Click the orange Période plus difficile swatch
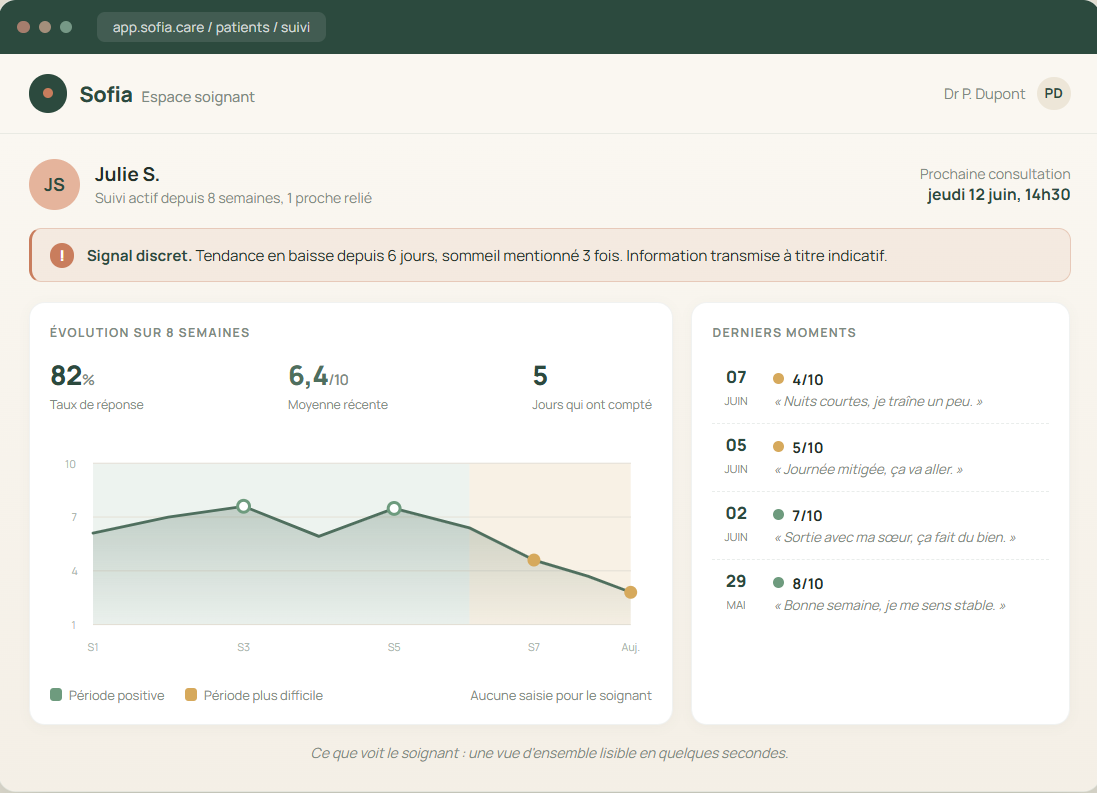Viewport: 1097px width, 793px height. tap(190, 694)
